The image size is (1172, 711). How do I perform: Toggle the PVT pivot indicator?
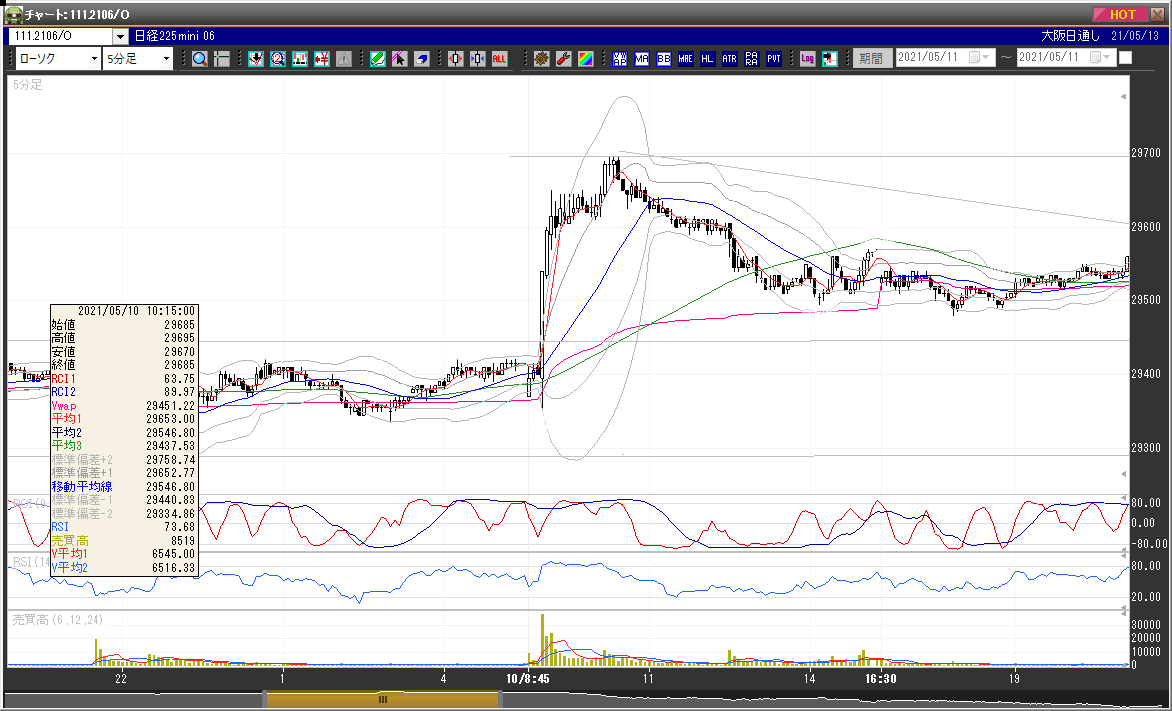774,58
